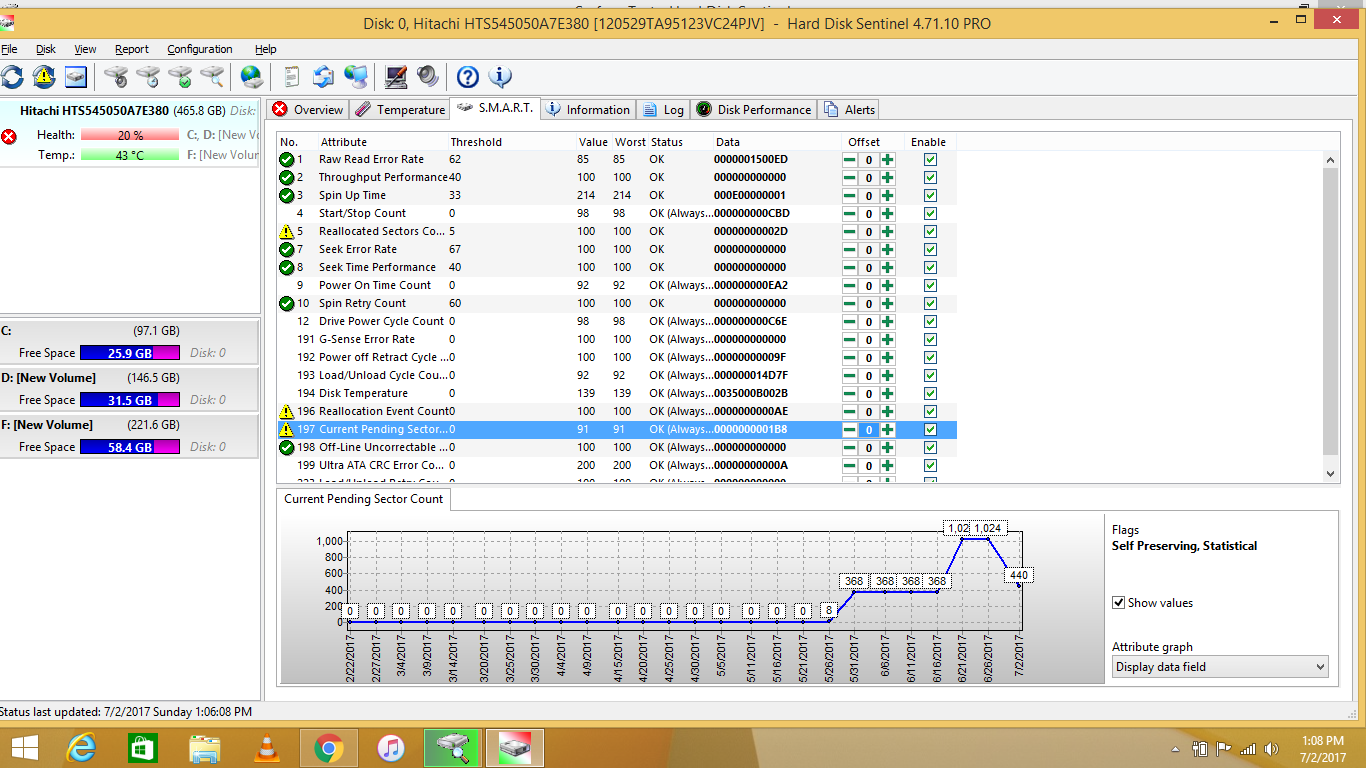Open the Log tab
This screenshot has height=768, width=1366.
tap(663, 110)
